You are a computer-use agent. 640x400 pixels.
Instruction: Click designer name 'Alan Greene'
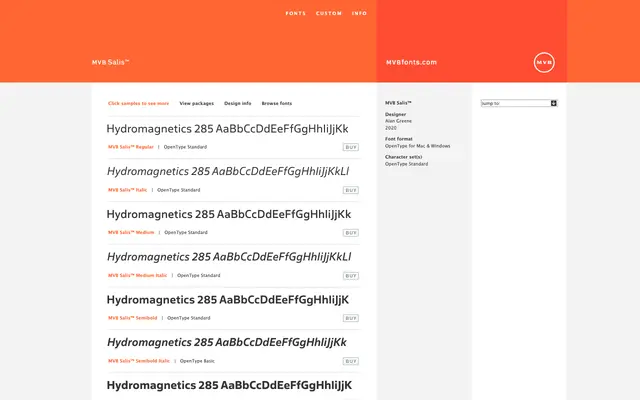tap(398, 121)
